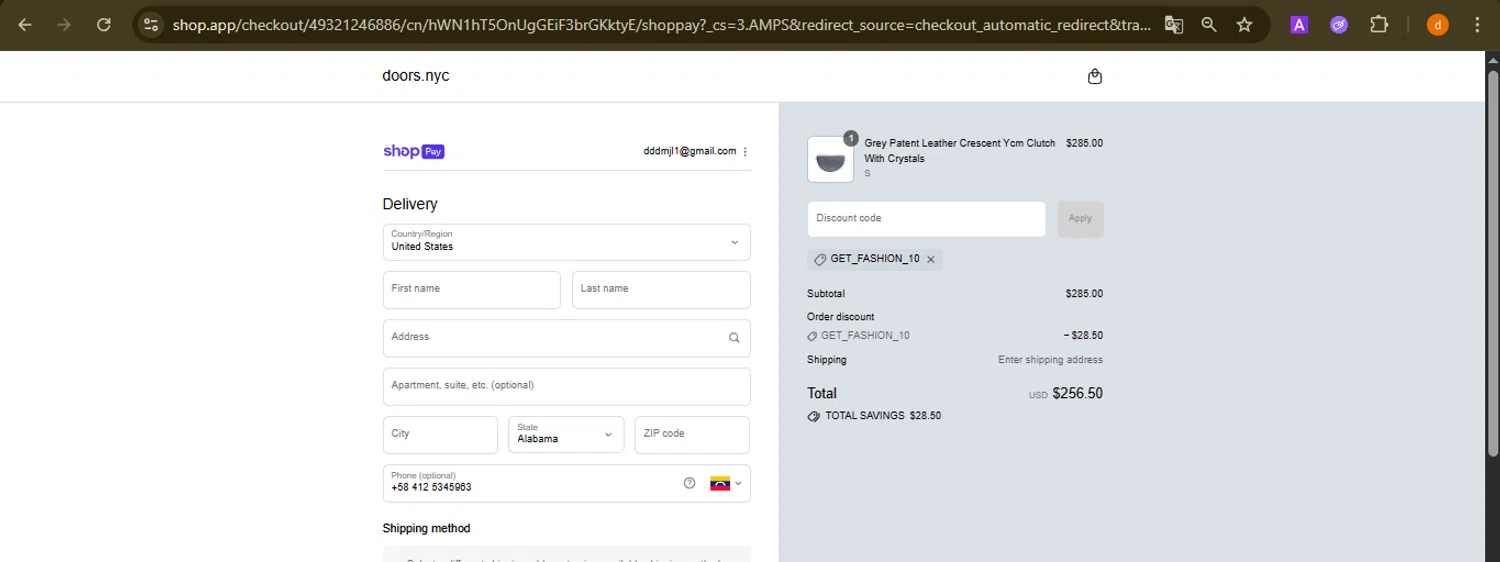
Task: Open the shopping bag cart icon
Action: coord(1095,76)
